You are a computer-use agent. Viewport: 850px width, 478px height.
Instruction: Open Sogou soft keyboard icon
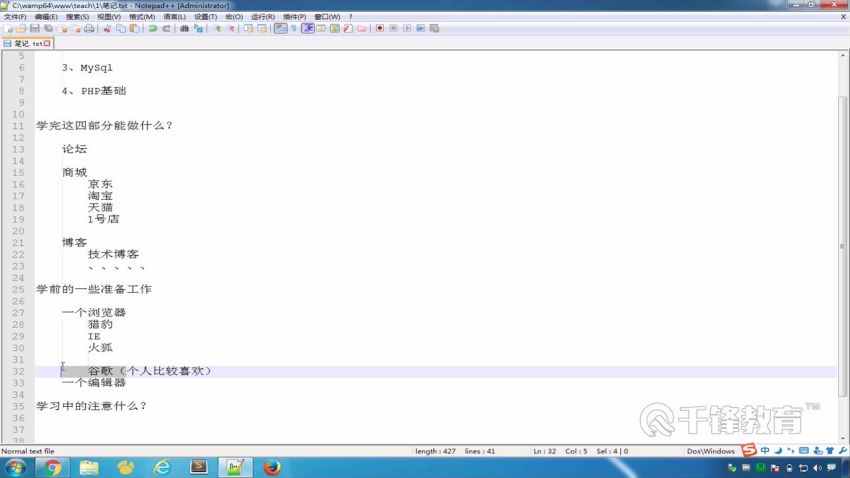[804, 450]
